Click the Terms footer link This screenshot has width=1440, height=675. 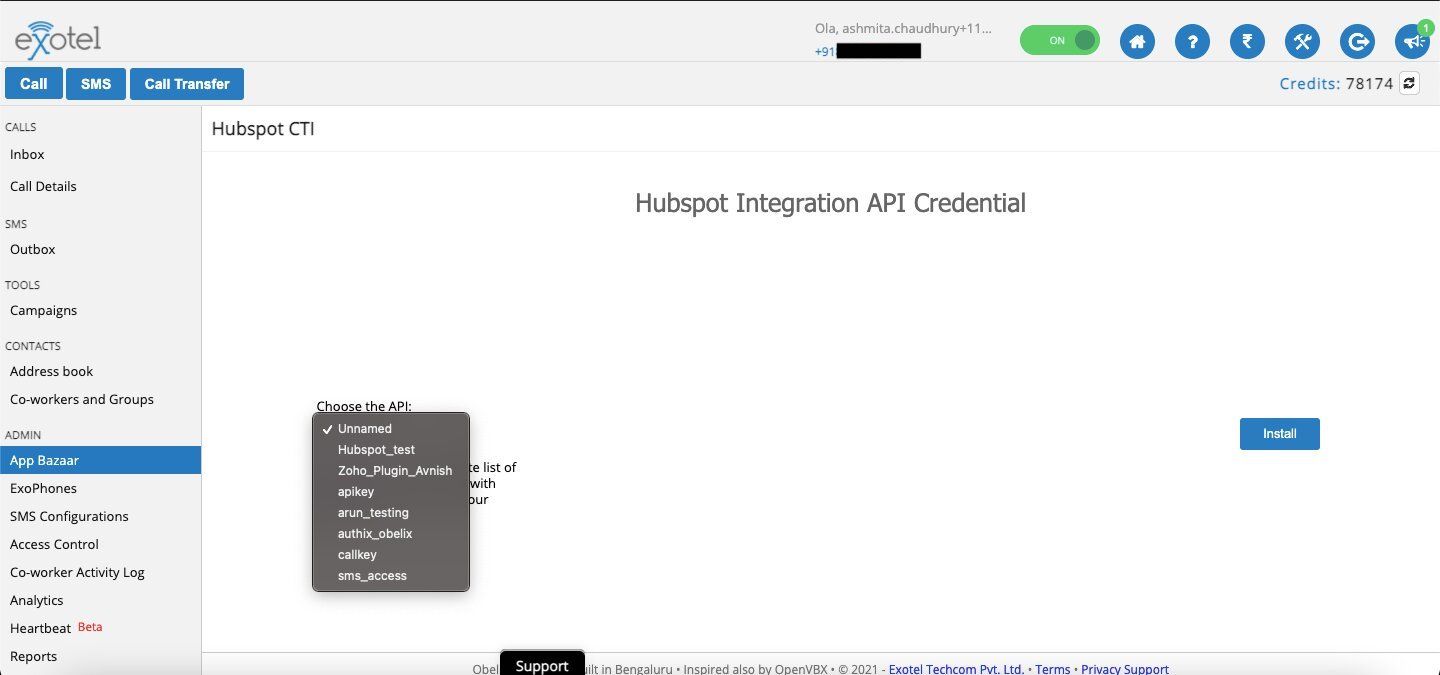[1052, 669]
